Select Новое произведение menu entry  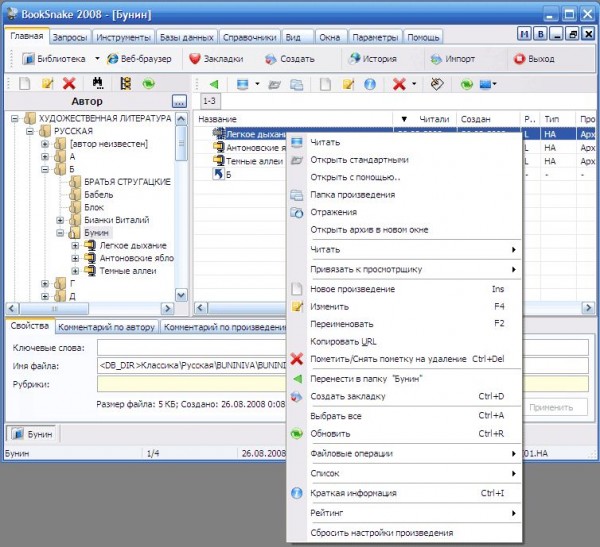tap(404, 289)
